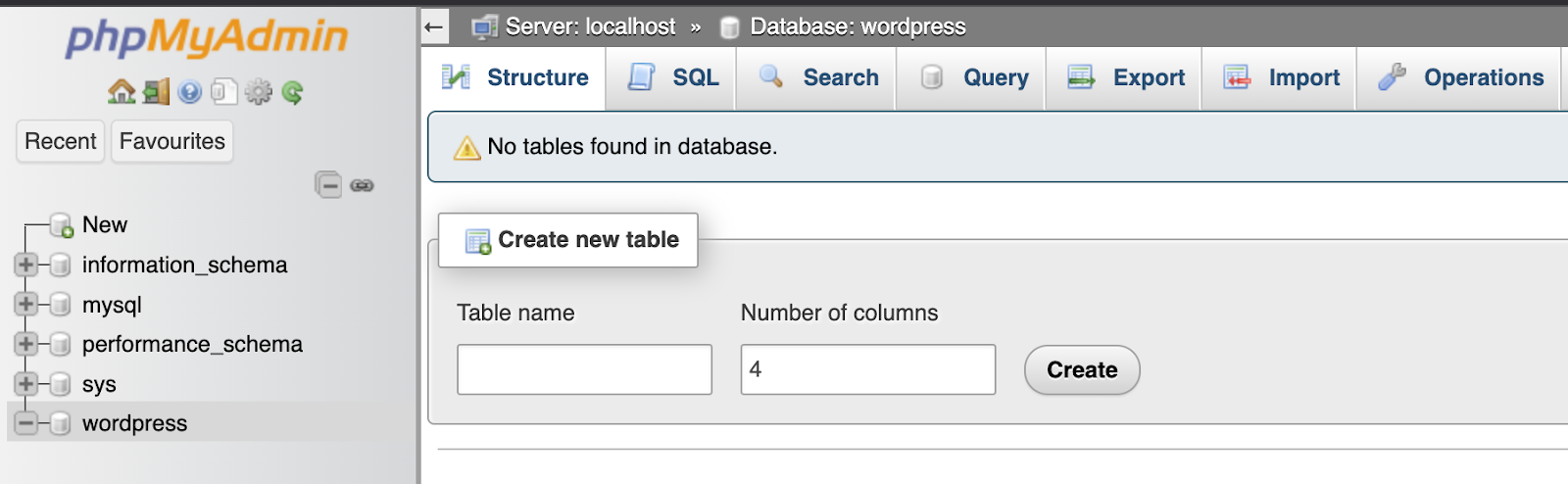Click the back arrow beside the server breadcrumb
The image size is (1568, 484).
(434, 27)
